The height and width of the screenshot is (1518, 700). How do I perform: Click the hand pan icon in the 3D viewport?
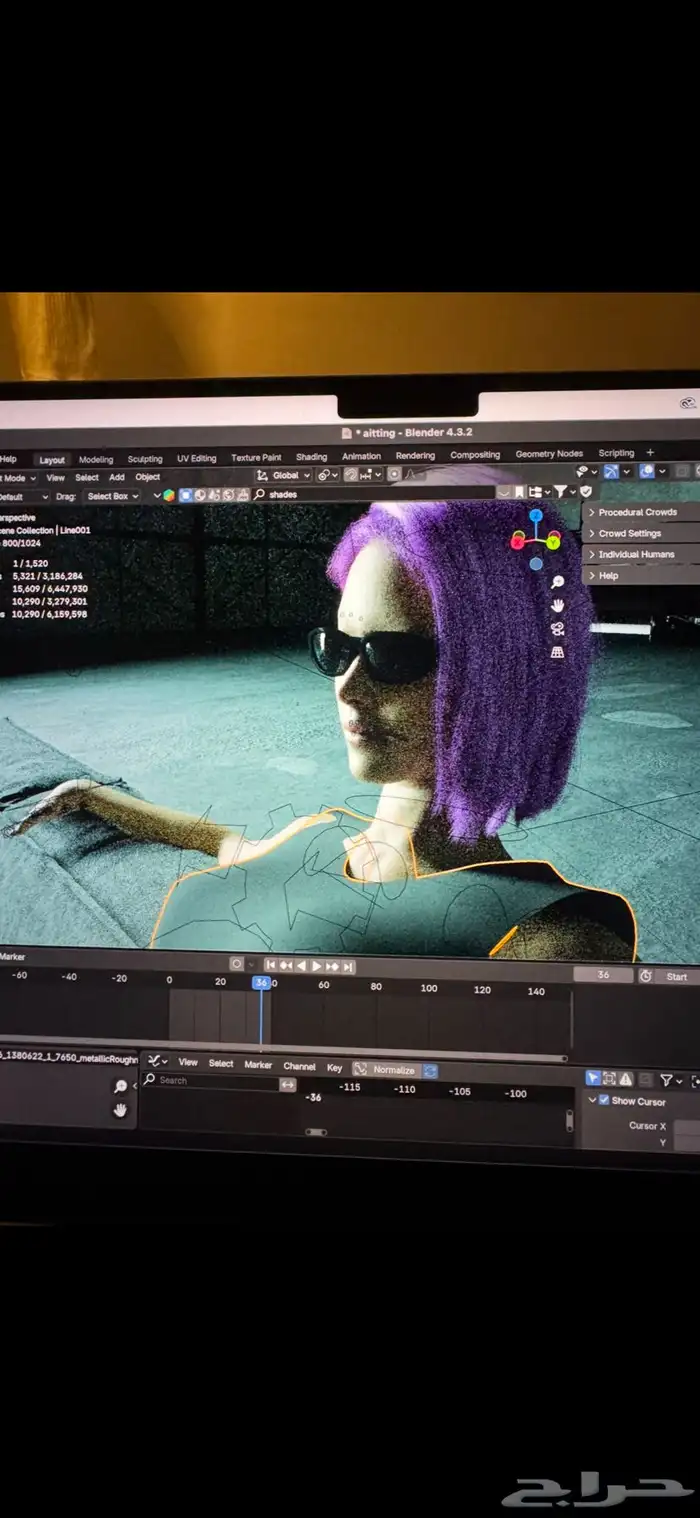(557, 605)
